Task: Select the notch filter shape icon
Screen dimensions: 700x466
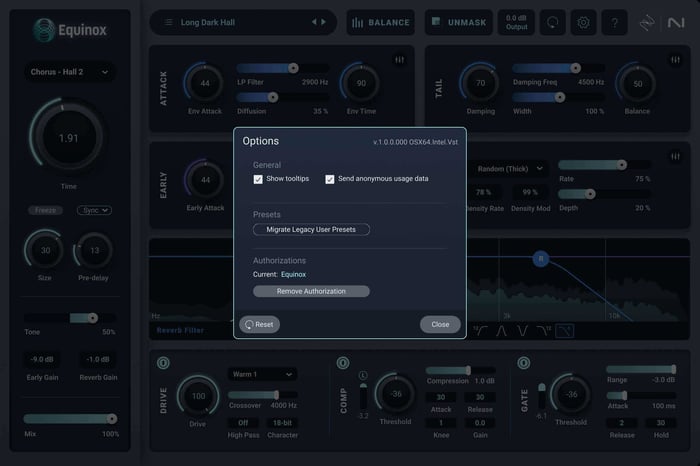Action: point(522,331)
